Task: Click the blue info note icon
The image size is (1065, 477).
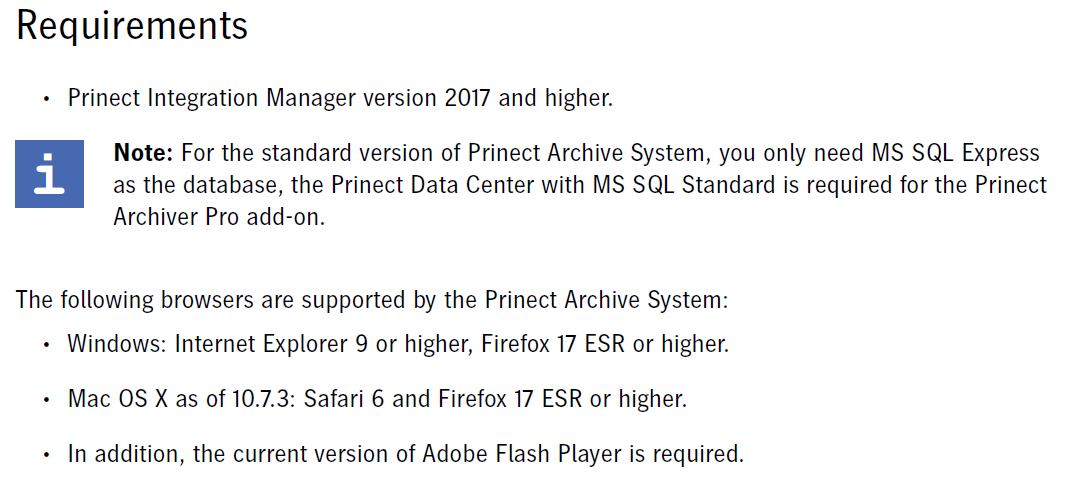Action: click(x=49, y=174)
